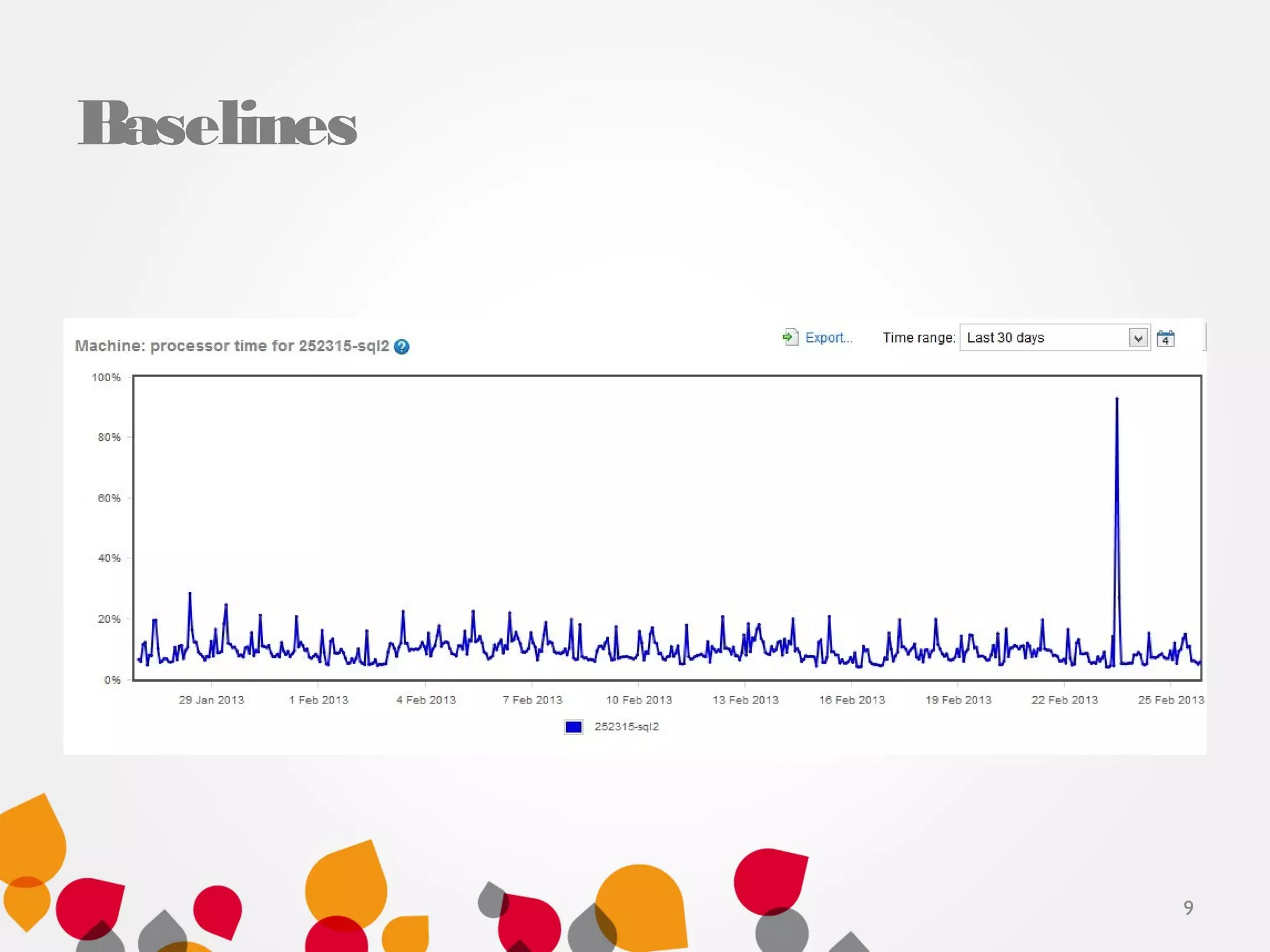Open the calendar date picker icon
The image size is (1270, 952).
click(x=1165, y=338)
